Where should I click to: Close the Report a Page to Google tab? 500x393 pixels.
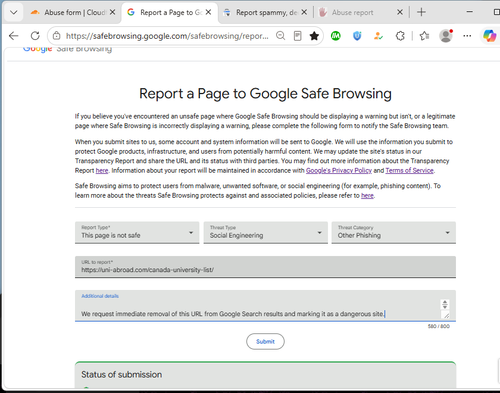click(x=208, y=12)
